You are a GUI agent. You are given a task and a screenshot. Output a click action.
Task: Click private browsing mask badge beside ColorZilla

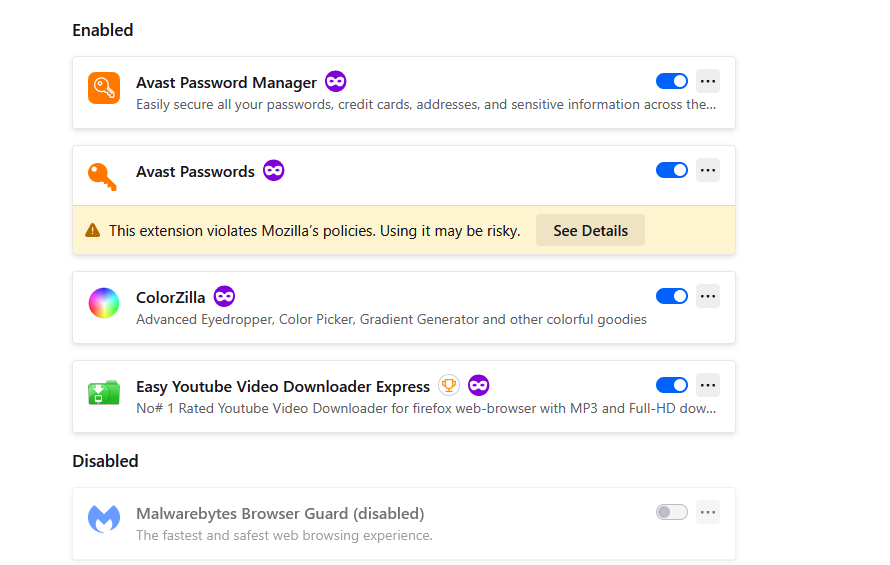point(224,296)
